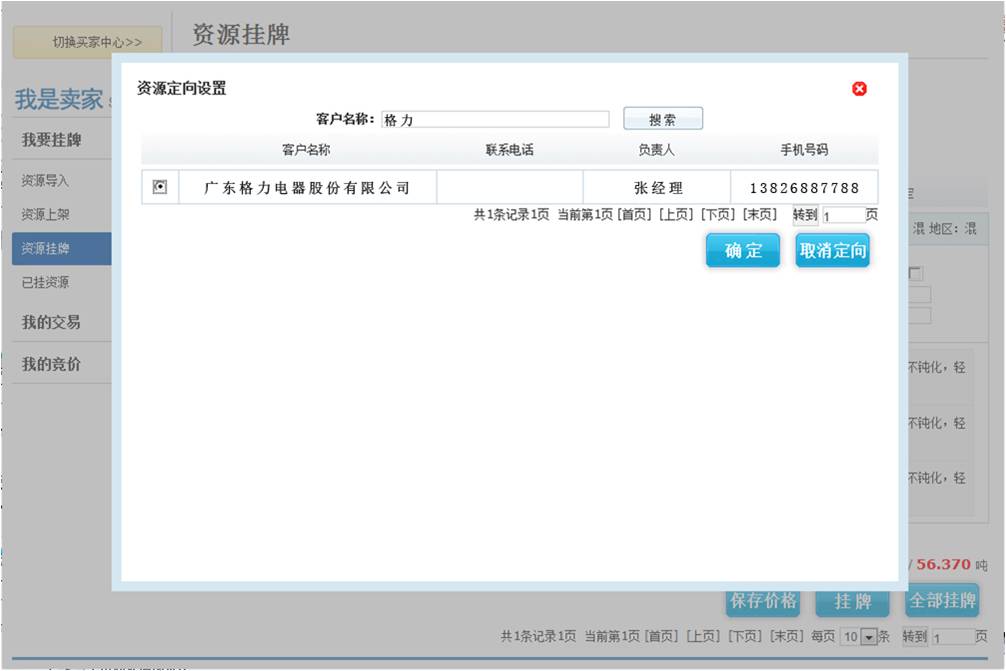Viewport: 1006px width, 671px height.
Task: Close the 资源定向设置 dialog with red X
Action: (859, 89)
